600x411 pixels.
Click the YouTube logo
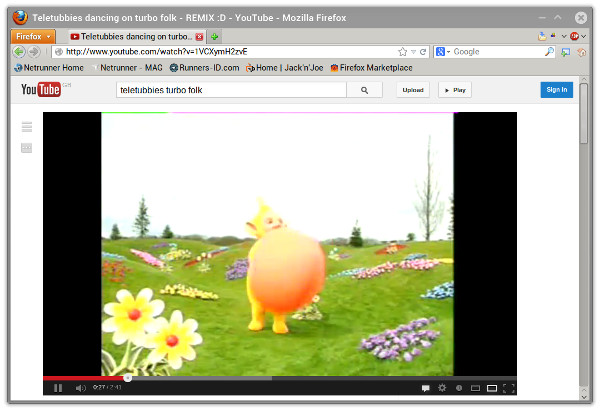pos(41,90)
